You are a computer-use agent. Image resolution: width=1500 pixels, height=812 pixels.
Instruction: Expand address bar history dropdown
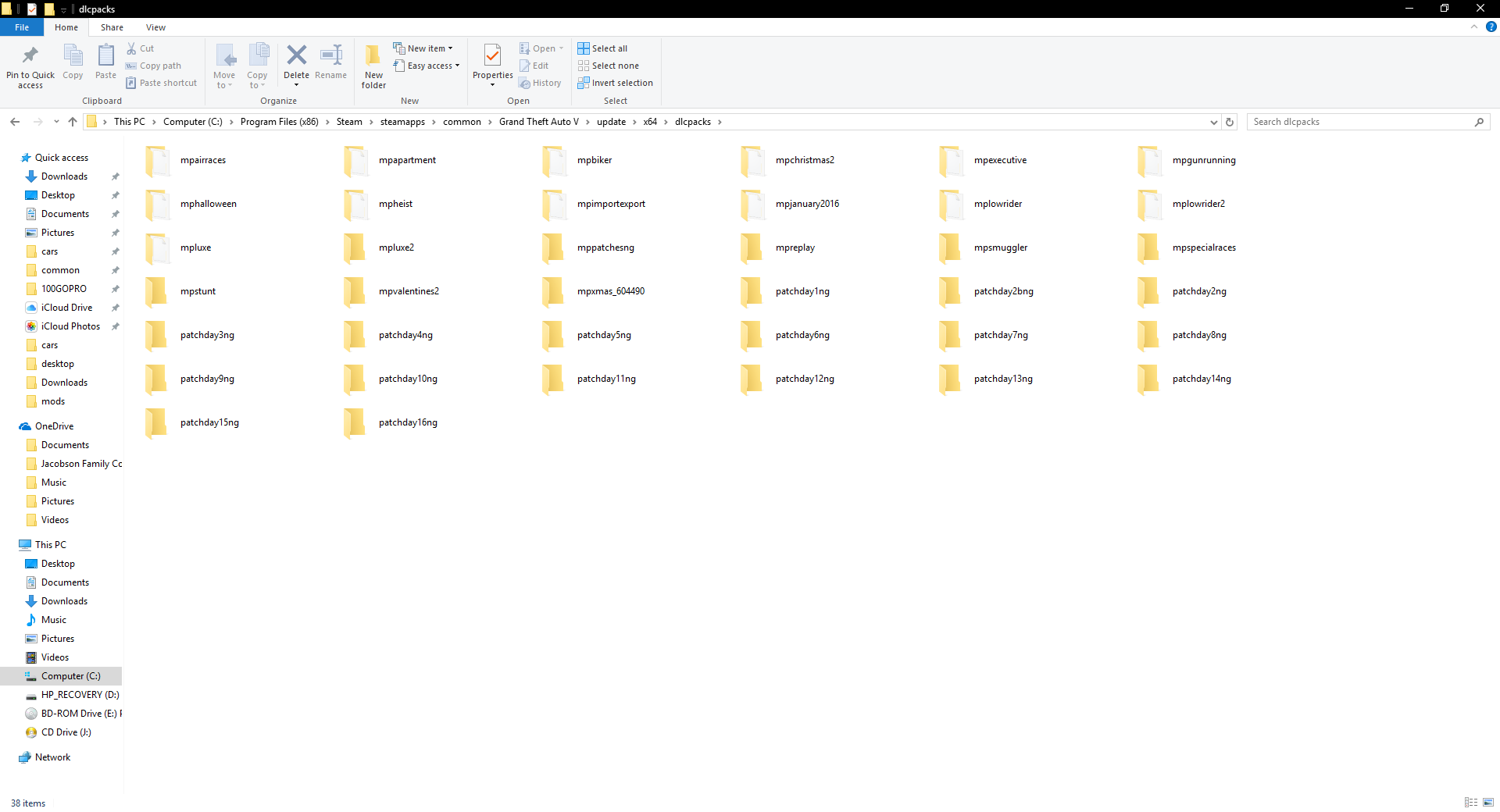(1213, 122)
